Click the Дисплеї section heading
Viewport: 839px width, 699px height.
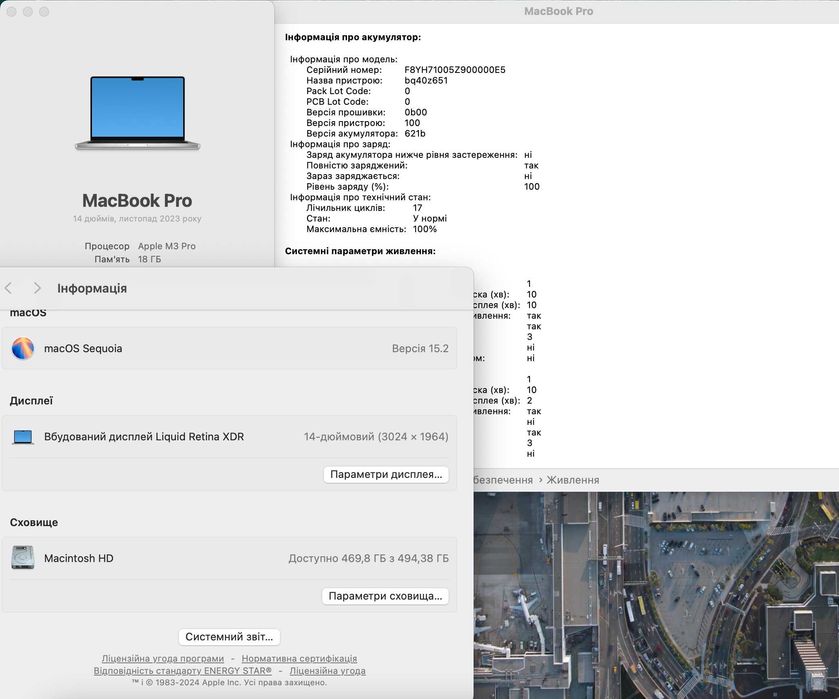[31, 401]
